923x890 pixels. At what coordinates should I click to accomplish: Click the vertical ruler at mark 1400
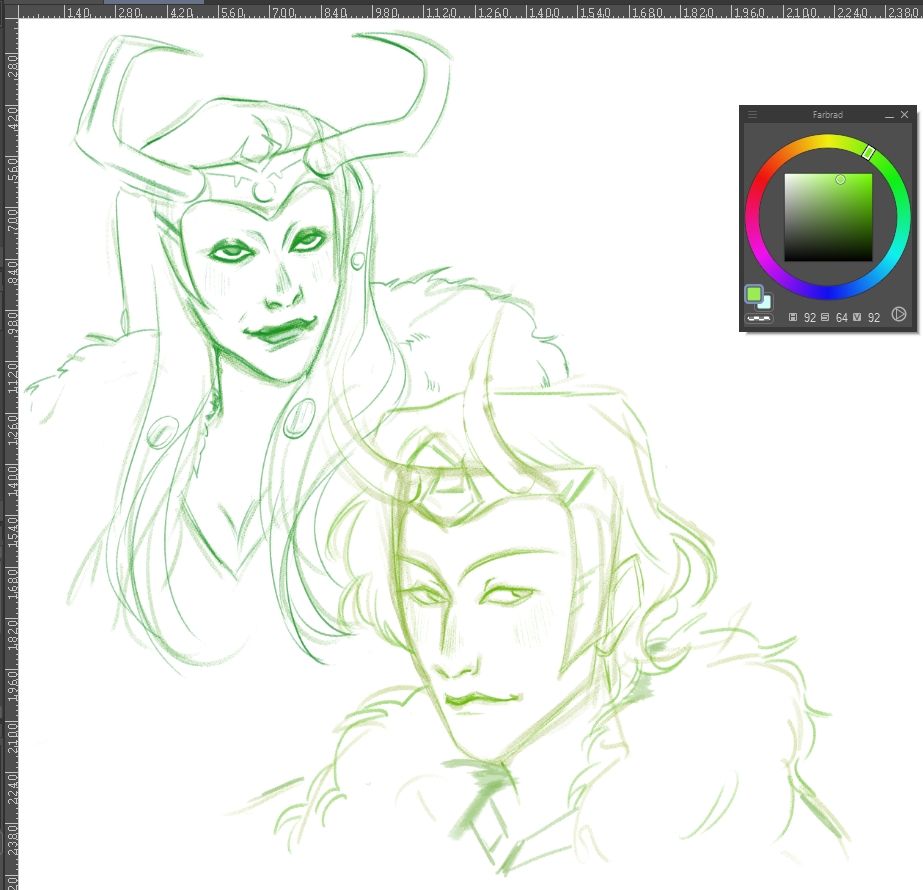(x=12, y=480)
